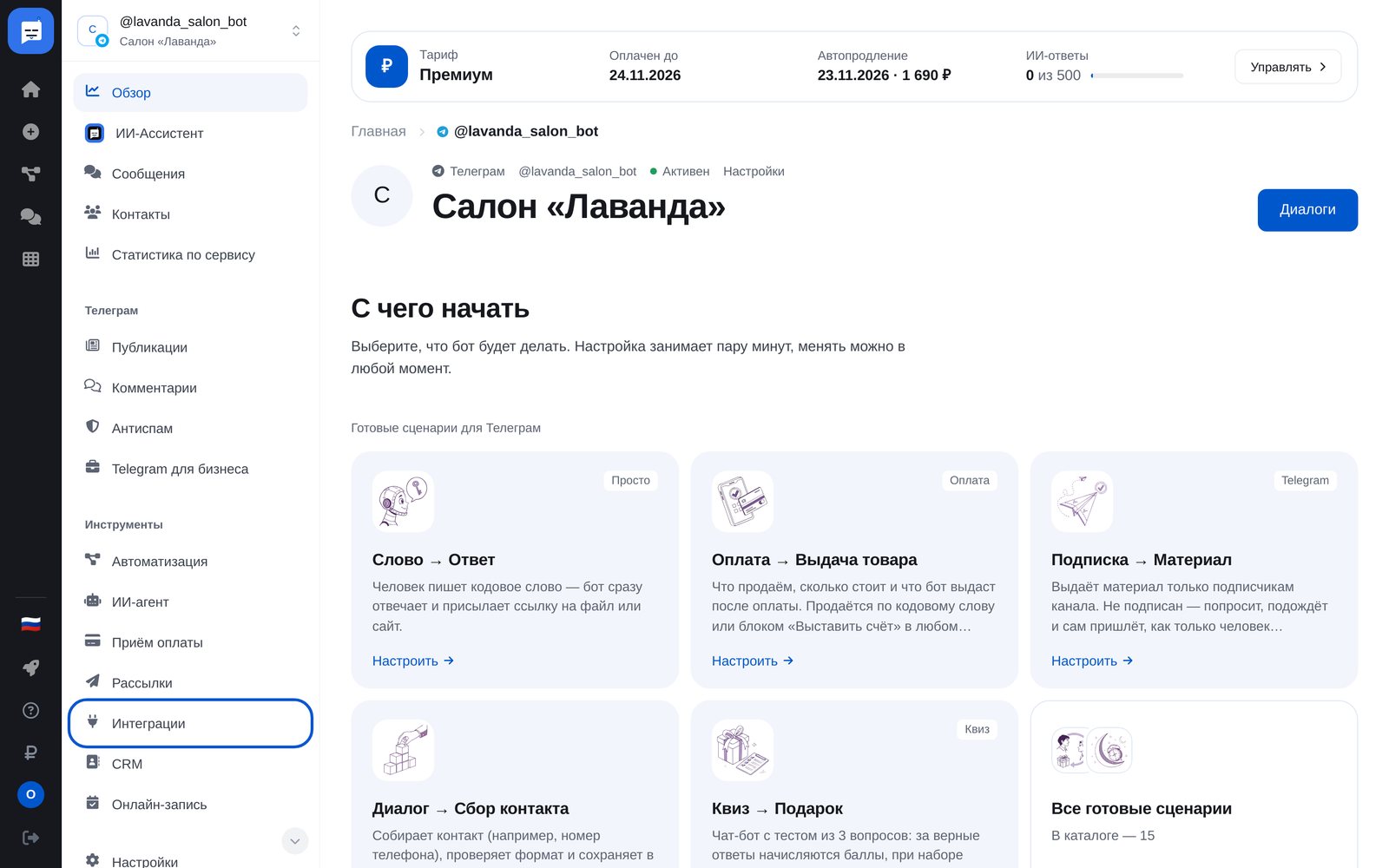This screenshot has height=868, width=1389.
Task: Click the blue ruble tariff icon
Action: coord(386,66)
